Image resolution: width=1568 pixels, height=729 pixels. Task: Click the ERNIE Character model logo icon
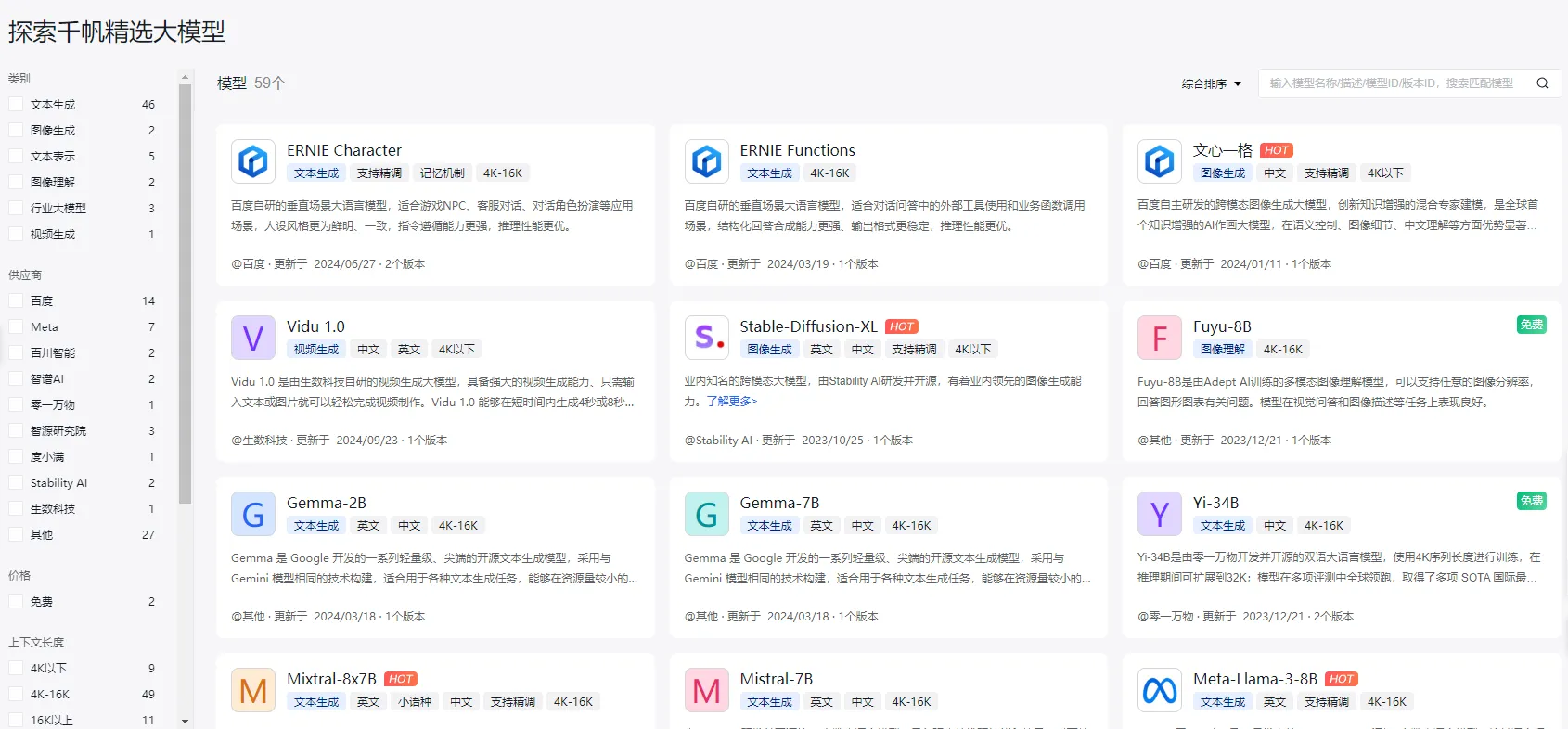click(253, 161)
